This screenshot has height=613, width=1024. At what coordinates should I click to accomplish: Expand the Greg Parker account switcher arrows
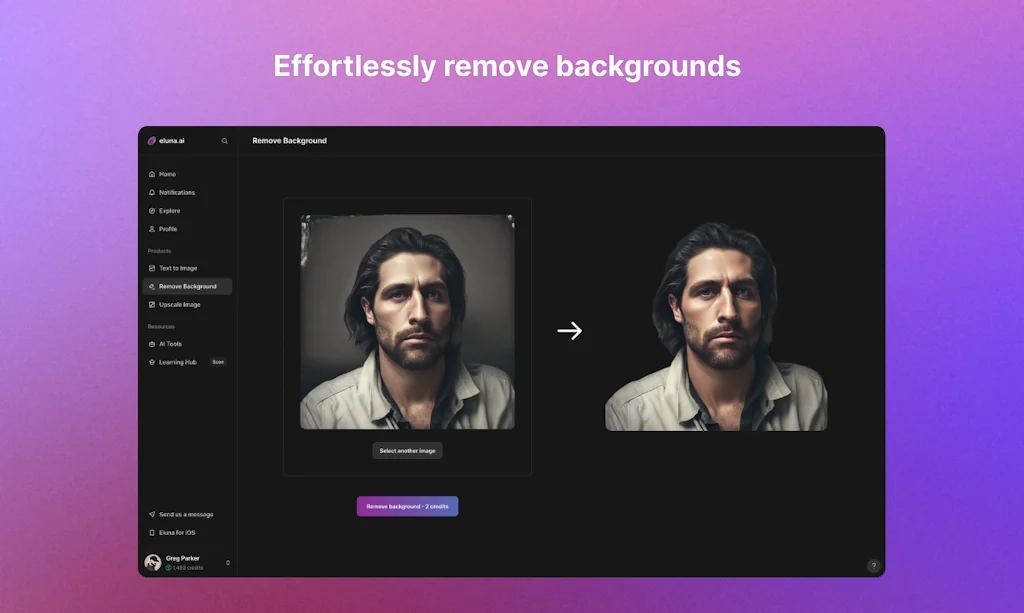228,563
